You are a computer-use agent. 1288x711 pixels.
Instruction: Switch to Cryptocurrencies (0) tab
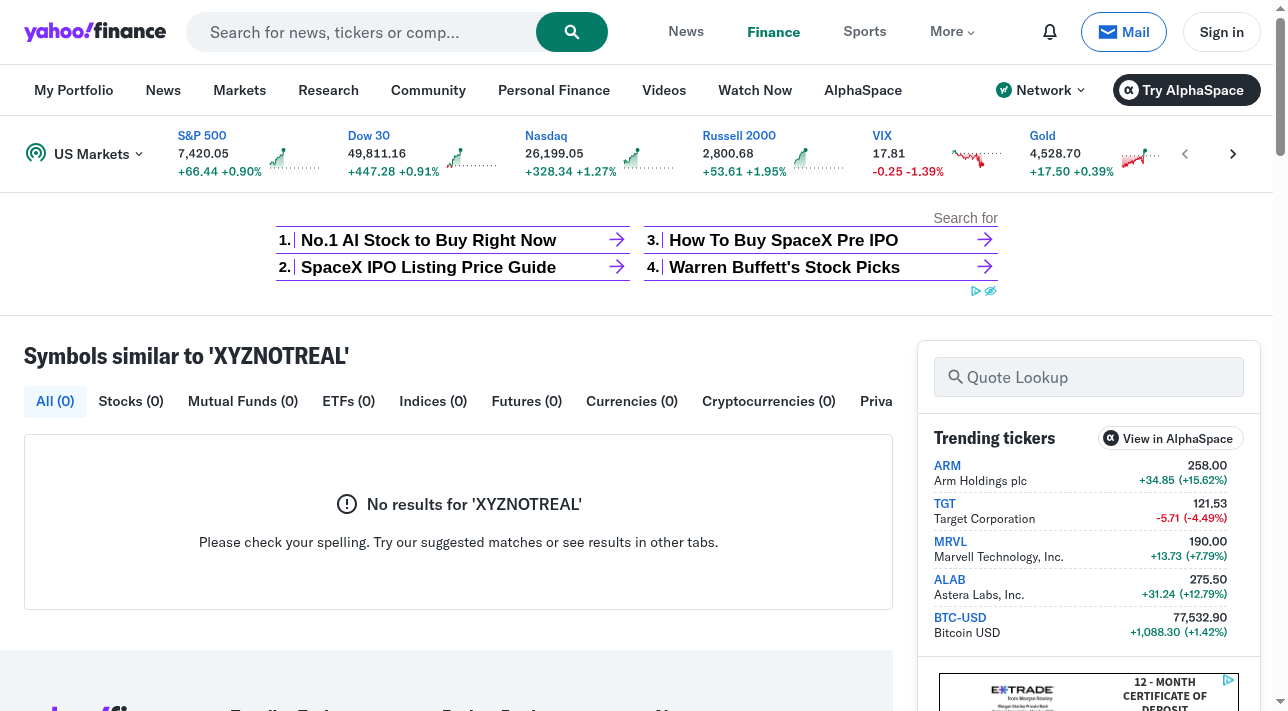point(769,401)
